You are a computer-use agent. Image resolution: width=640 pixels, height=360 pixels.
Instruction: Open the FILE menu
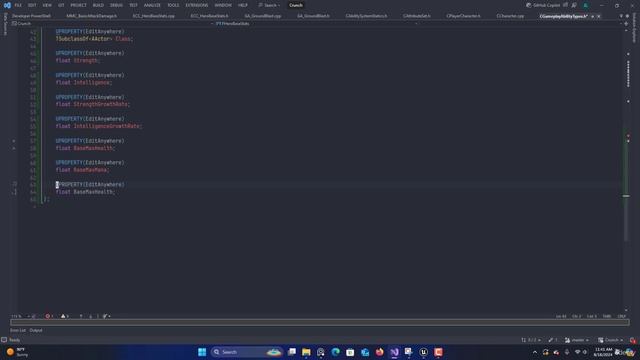[18, 5]
